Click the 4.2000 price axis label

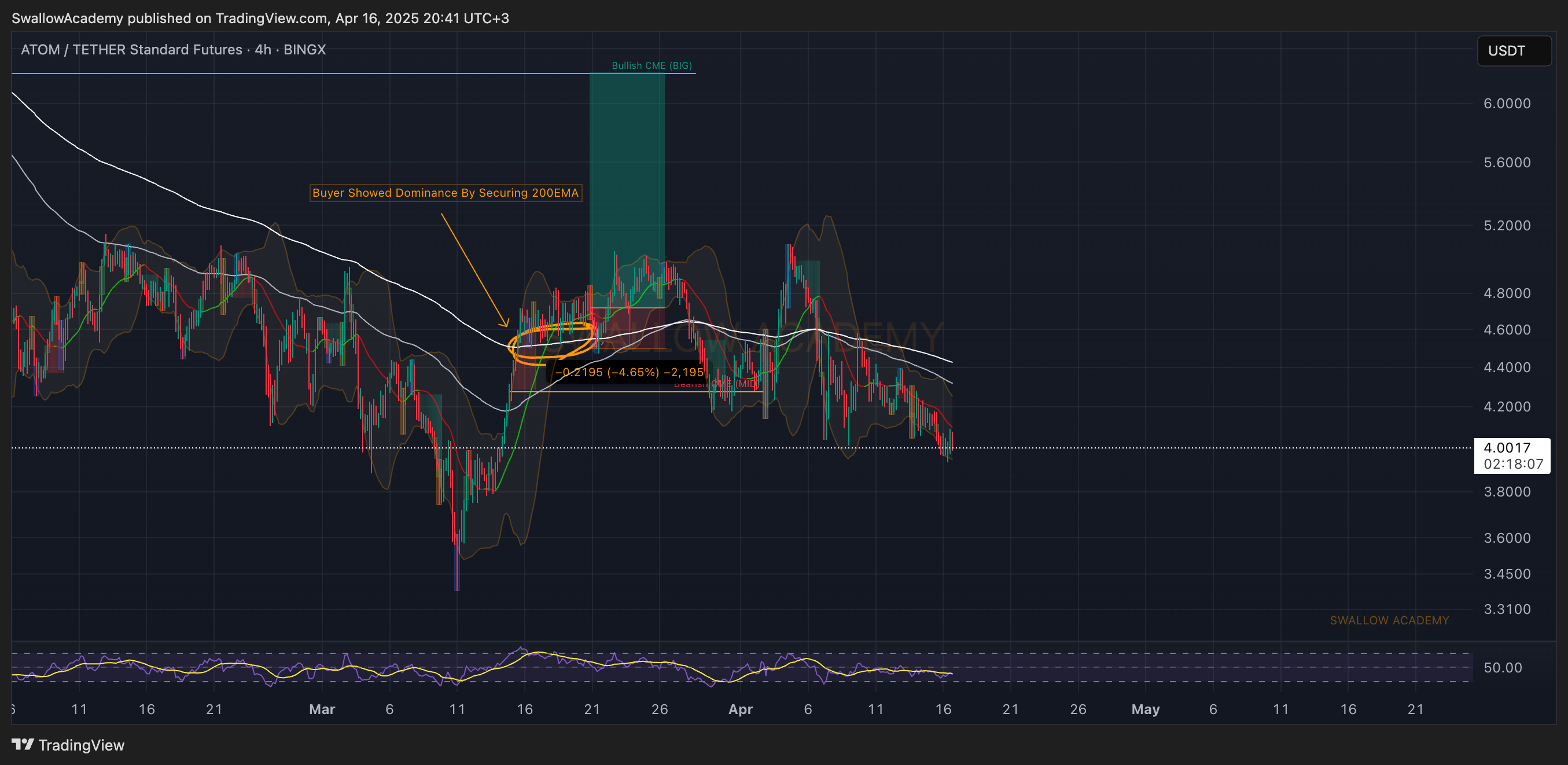1507,407
